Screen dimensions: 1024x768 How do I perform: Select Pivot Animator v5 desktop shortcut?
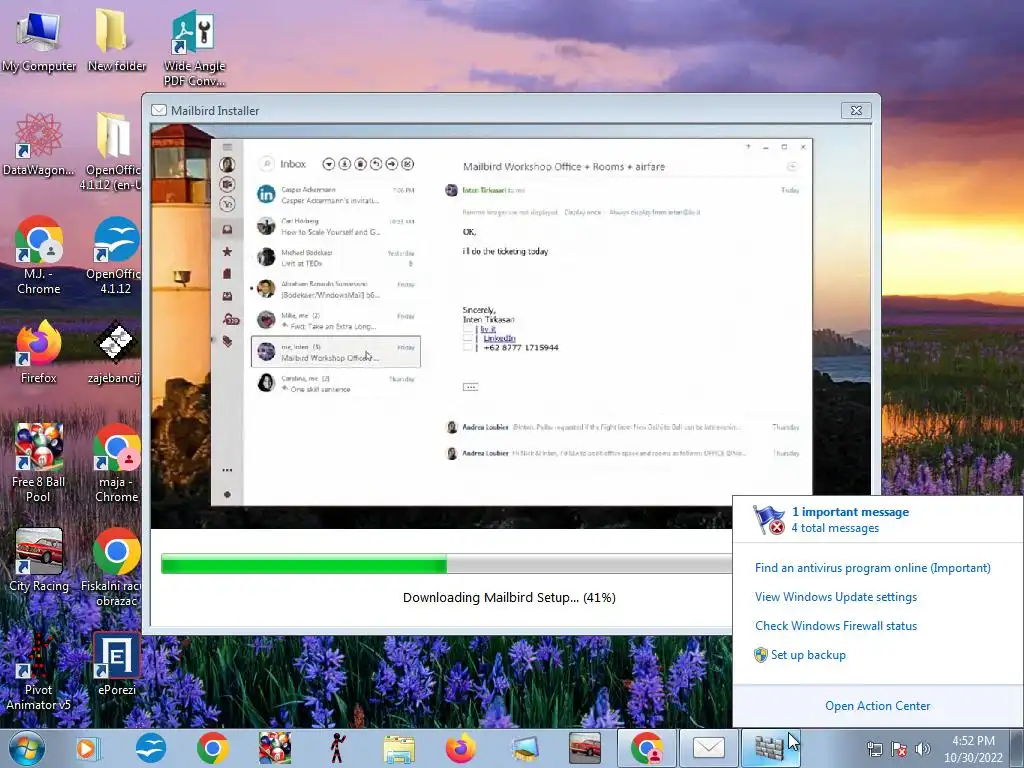click(x=39, y=671)
